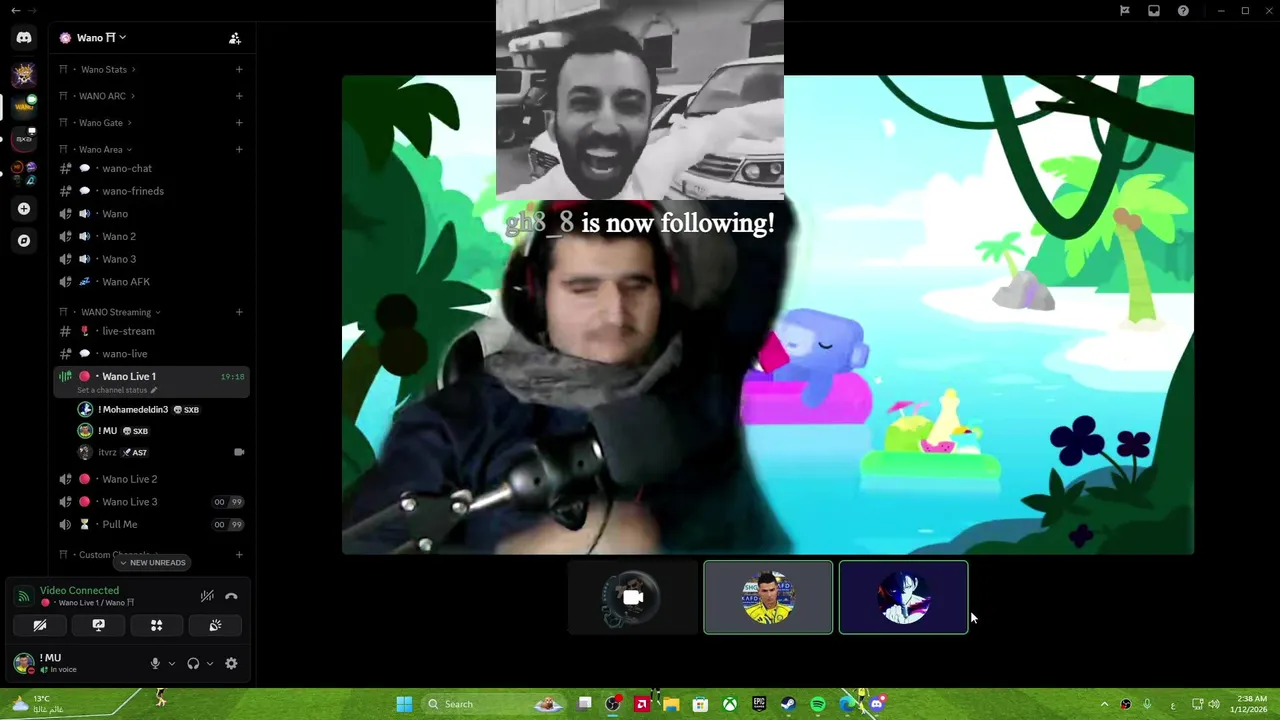Show hidden system tray icons

click(1104, 704)
